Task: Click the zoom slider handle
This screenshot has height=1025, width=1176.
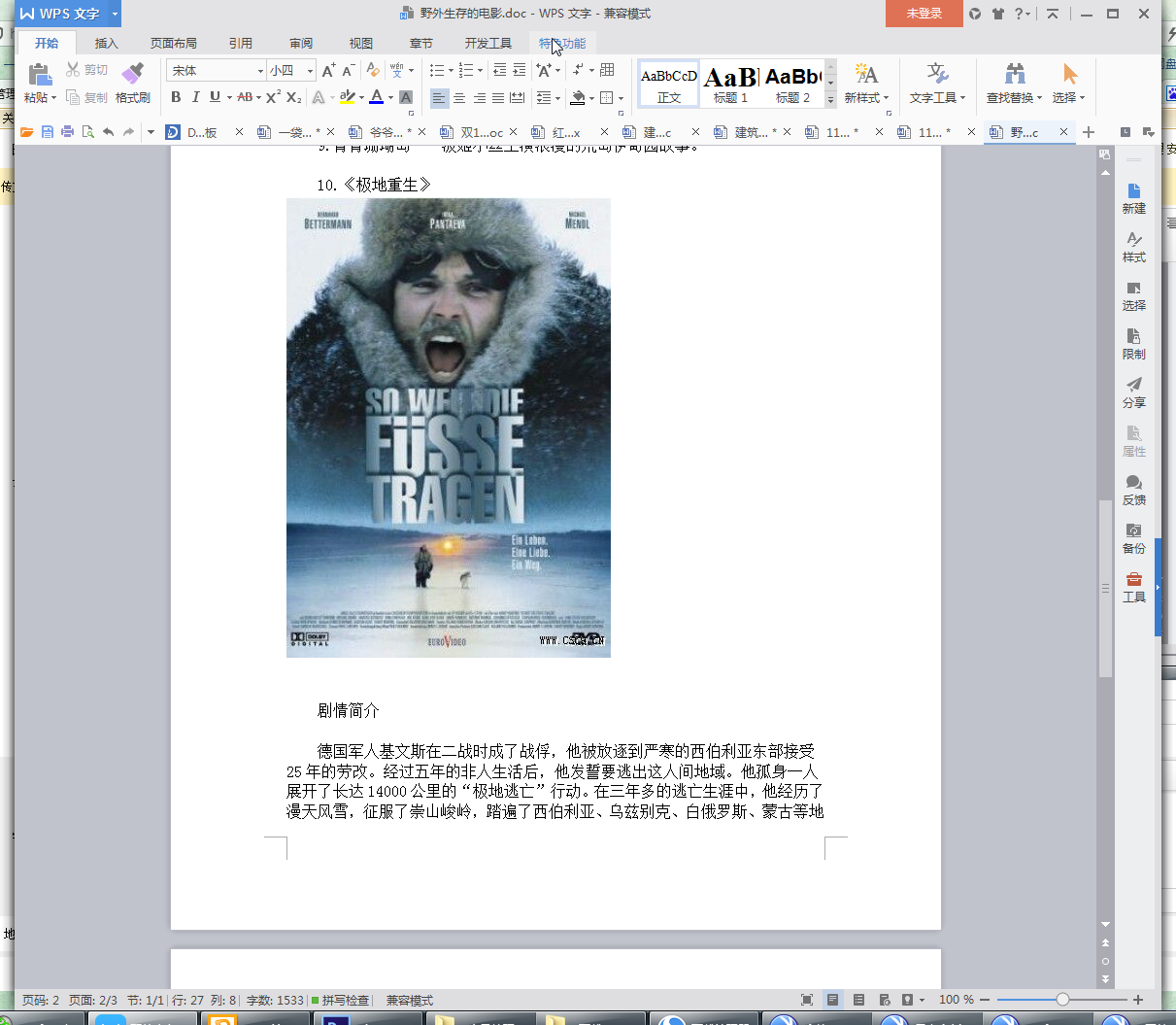Action: pos(1062,1000)
